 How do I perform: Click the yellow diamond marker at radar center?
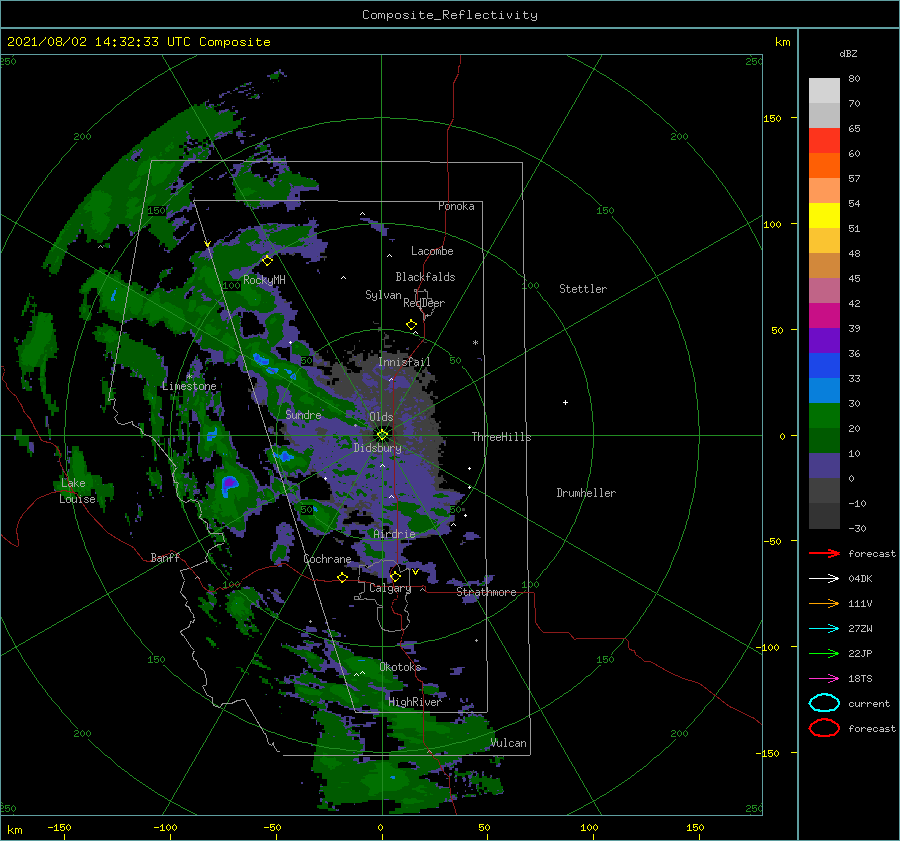pyautogui.click(x=382, y=435)
